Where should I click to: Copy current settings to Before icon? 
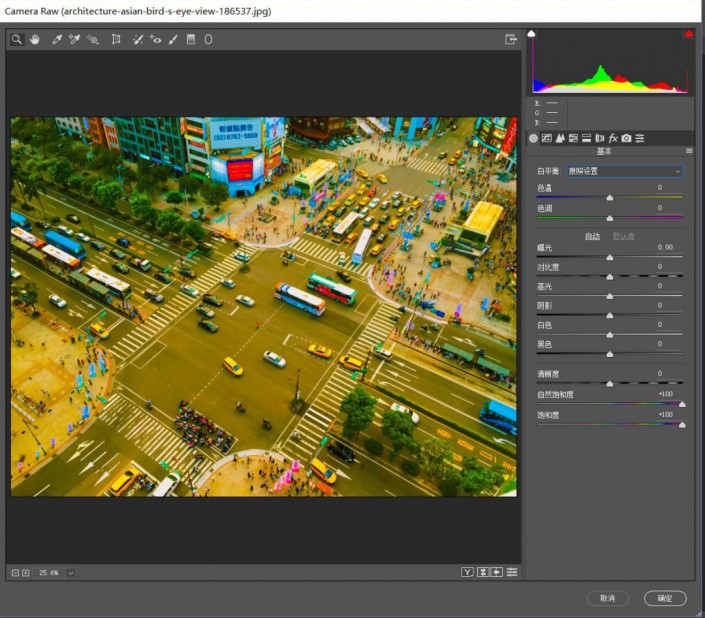(496, 572)
